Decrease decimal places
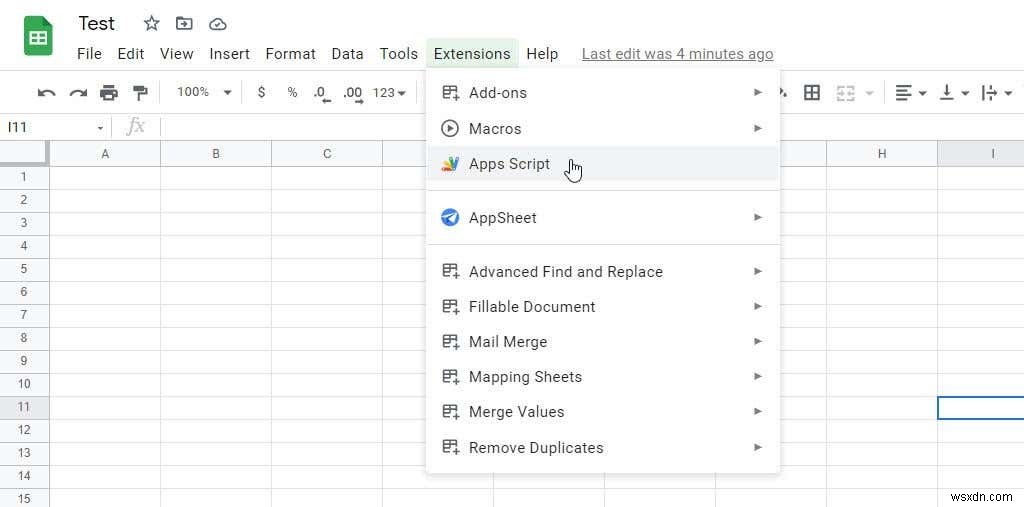This screenshot has width=1024, height=507. click(322, 94)
